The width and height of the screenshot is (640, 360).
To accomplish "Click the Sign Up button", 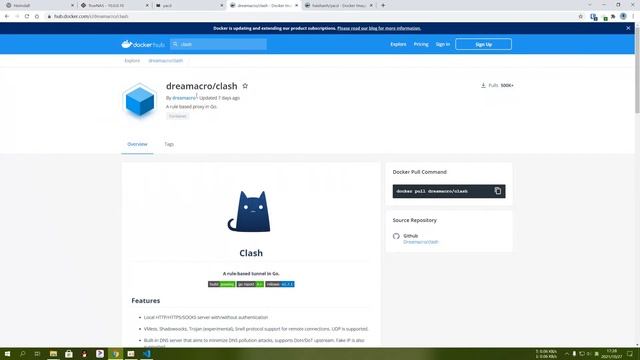I will (483, 44).
